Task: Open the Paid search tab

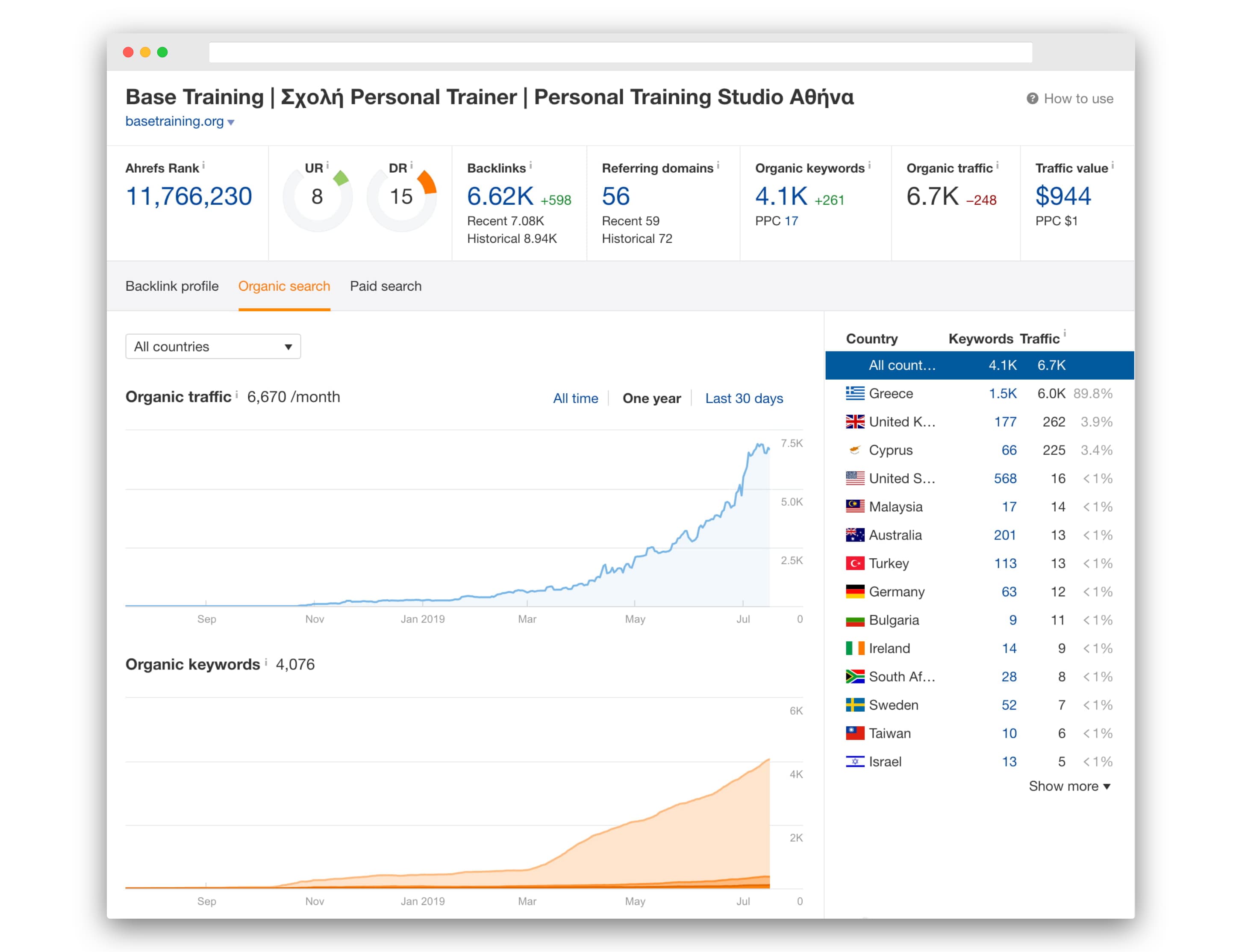Action: click(385, 286)
